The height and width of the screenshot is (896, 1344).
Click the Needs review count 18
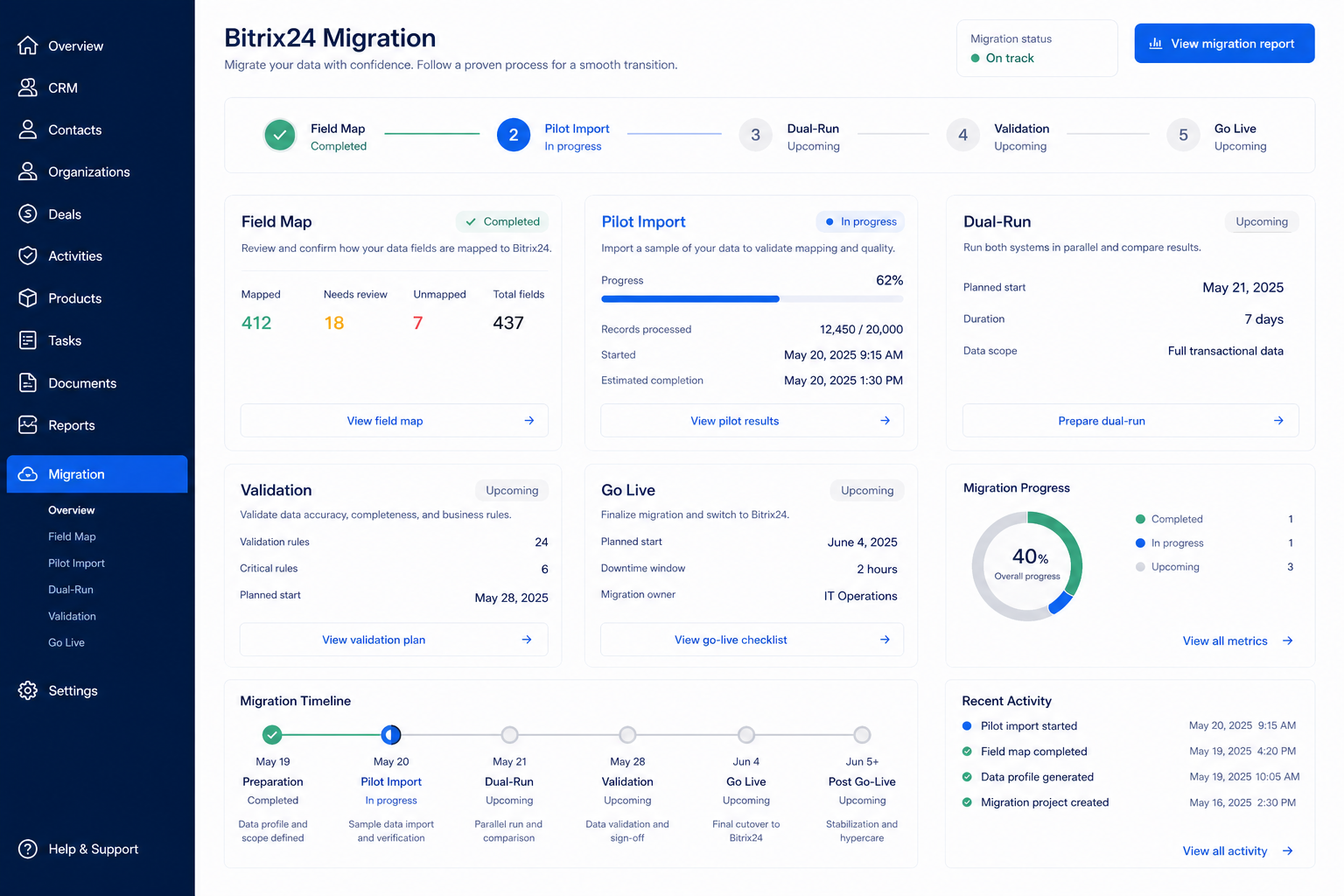[334, 323]
